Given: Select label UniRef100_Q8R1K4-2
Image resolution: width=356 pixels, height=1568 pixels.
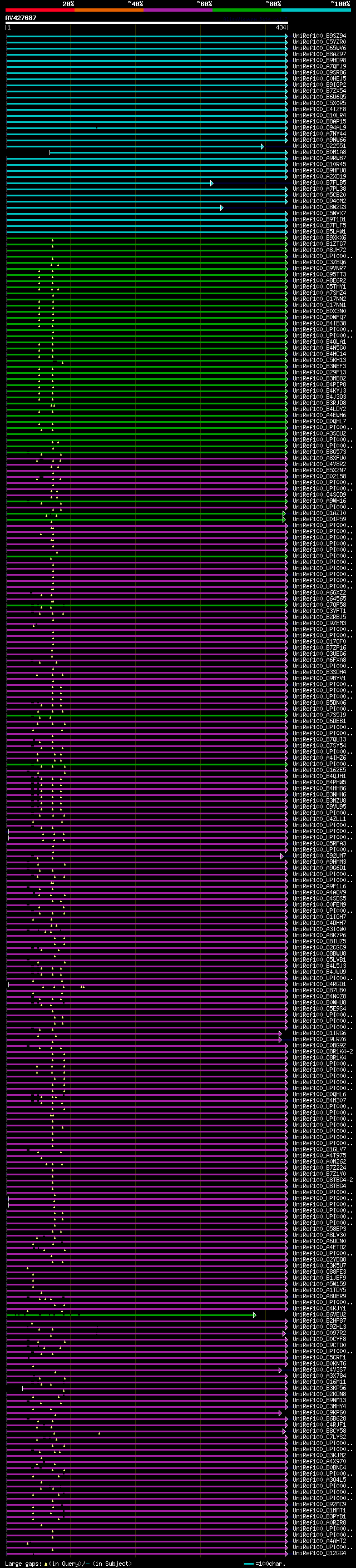Looking at the screenshot, I should click(x=323, y=1052).
